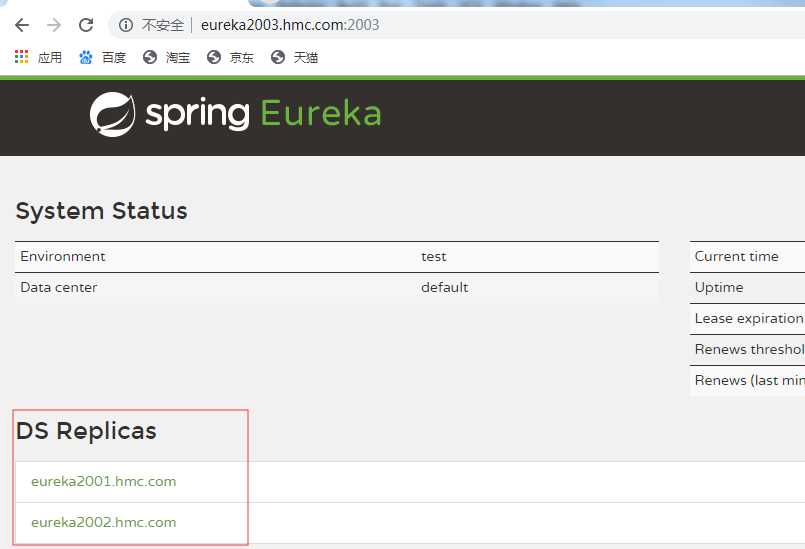805x549 pixels.
Task: Open the 应用 apps grid icon
Action: tap(22, 56)
